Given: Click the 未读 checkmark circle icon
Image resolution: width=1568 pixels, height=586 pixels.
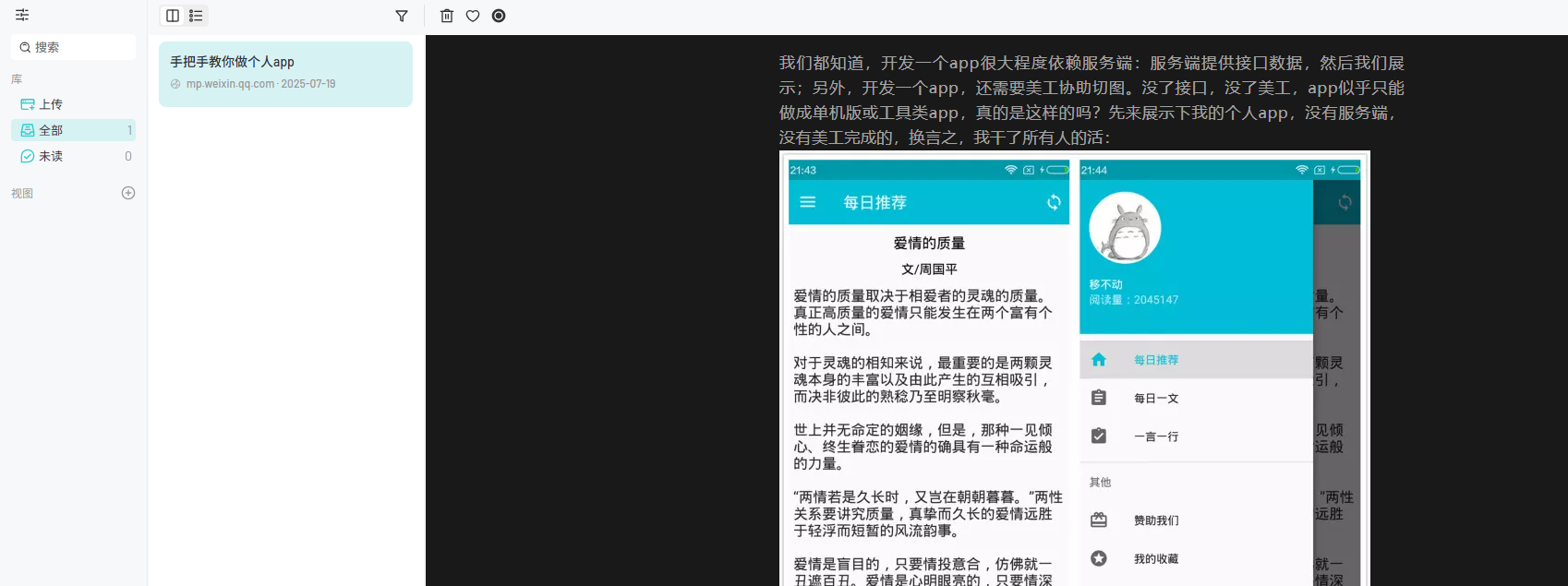Looking at the screenshot, I should 28,156.
